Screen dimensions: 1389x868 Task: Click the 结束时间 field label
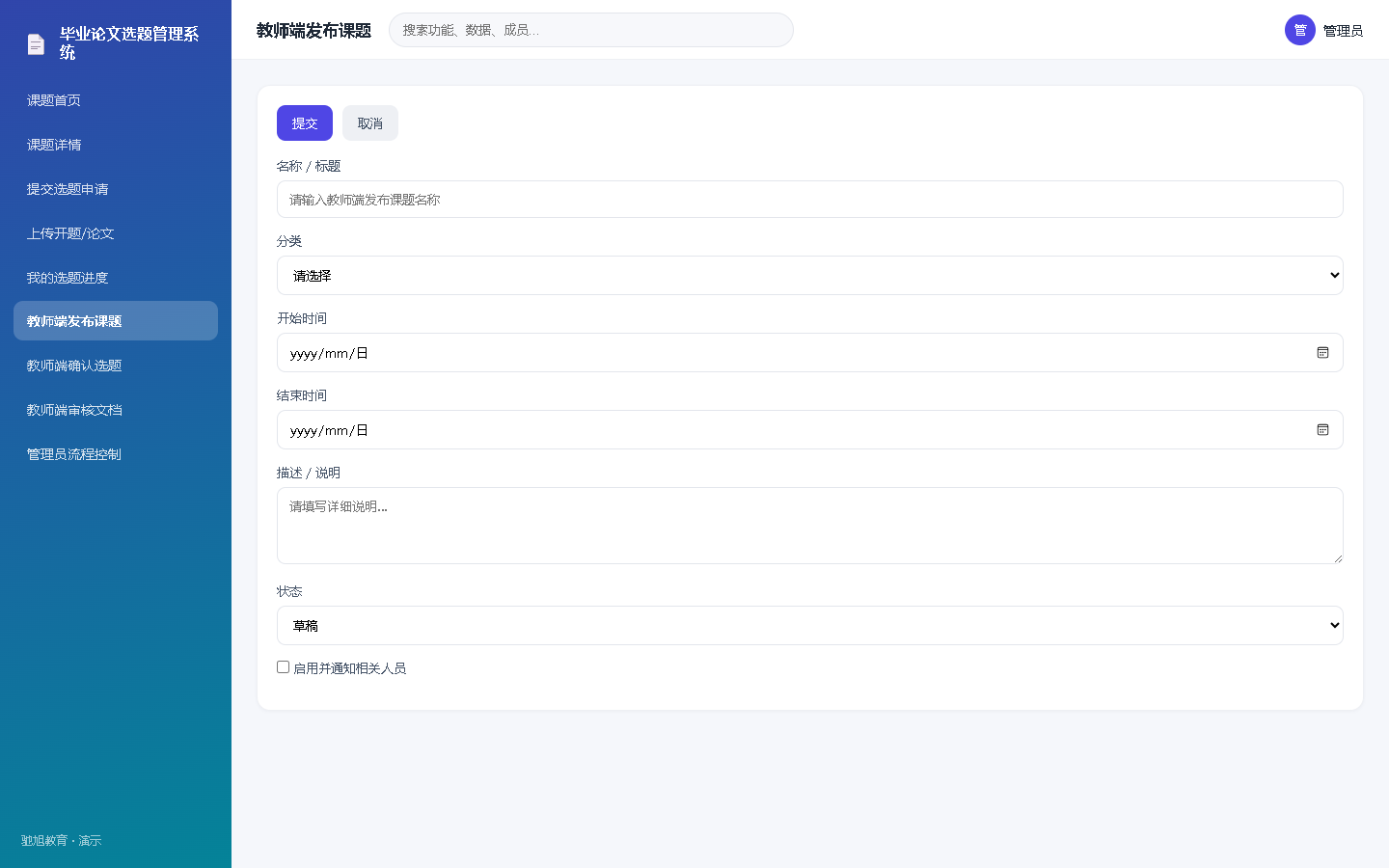[302, 395]
